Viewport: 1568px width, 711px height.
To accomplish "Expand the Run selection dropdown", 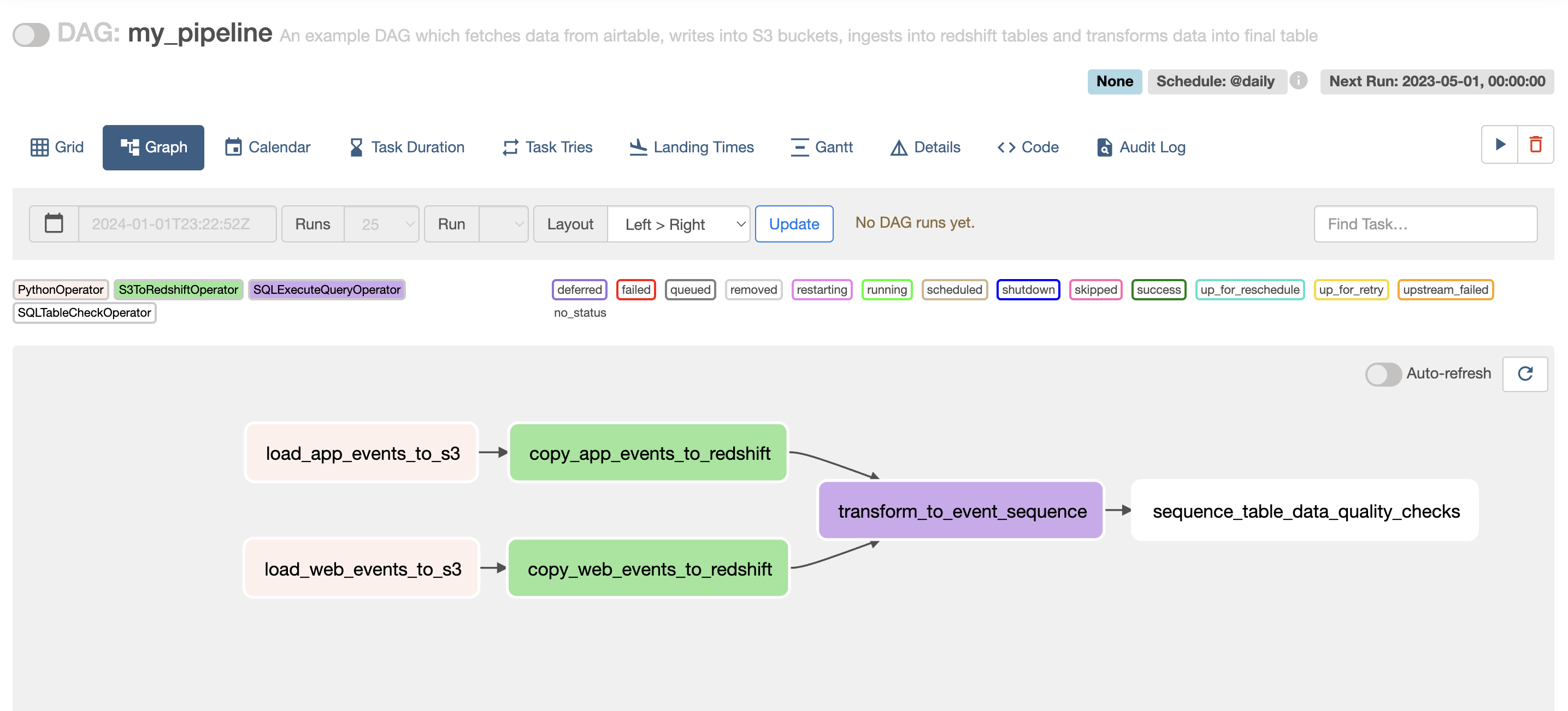I will point(503,224).
